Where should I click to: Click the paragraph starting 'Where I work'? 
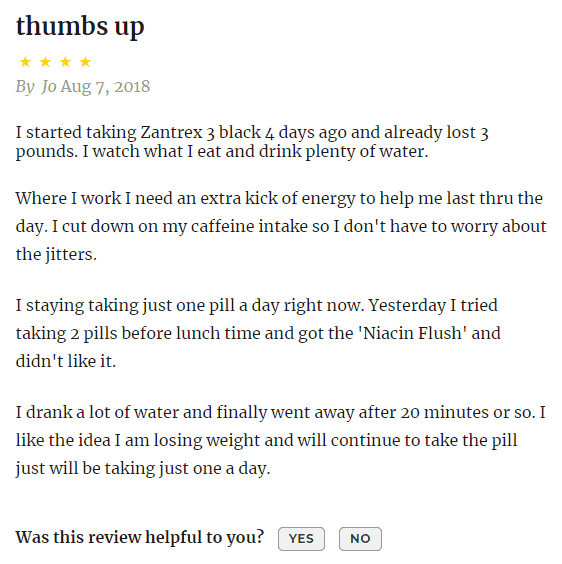[x=281, y=226]
